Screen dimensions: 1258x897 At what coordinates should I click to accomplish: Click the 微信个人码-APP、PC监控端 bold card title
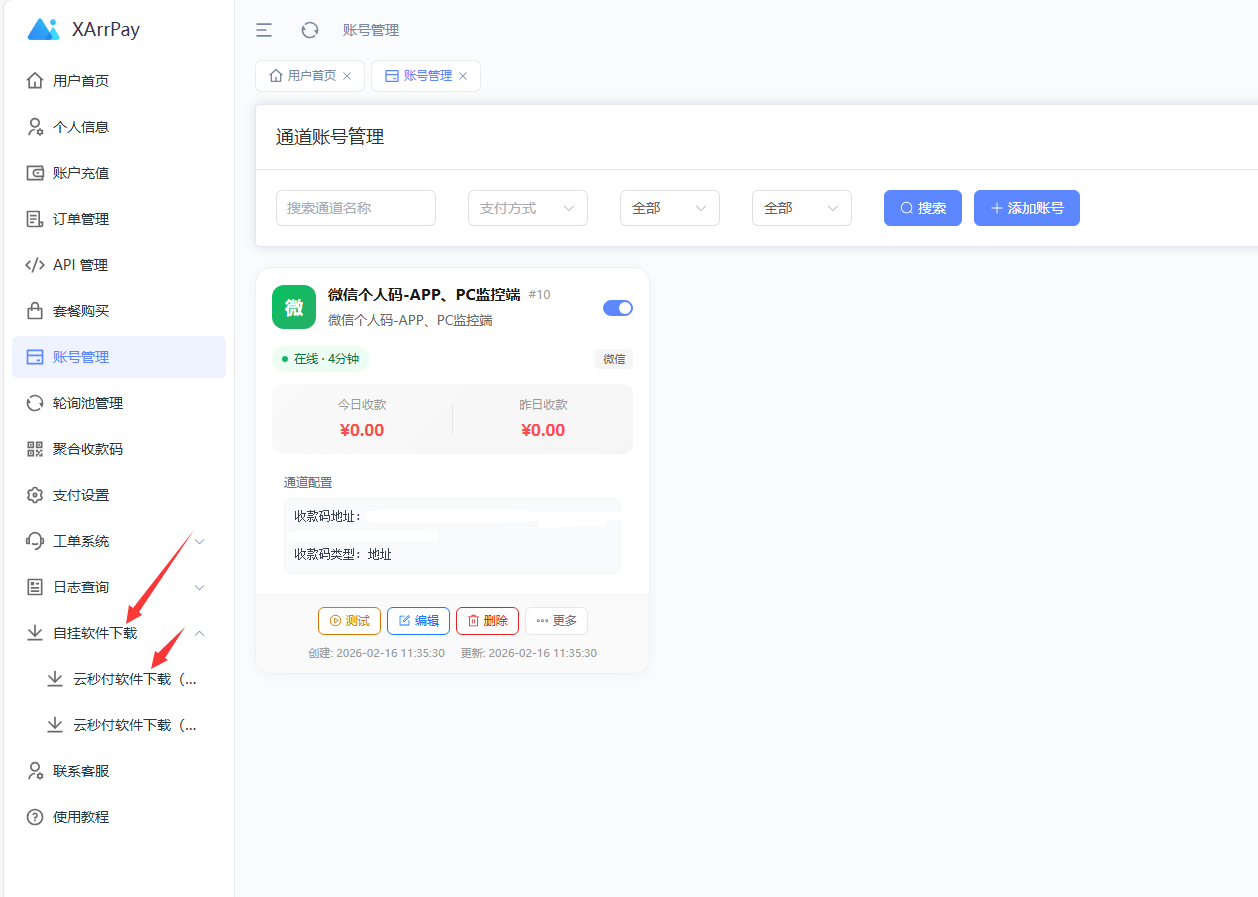point(424,294)
